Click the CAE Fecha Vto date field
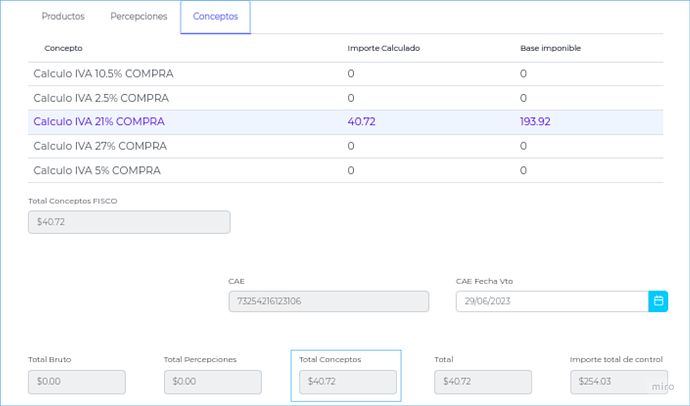This screenshot has height=406, width=690. pos(551,301)
